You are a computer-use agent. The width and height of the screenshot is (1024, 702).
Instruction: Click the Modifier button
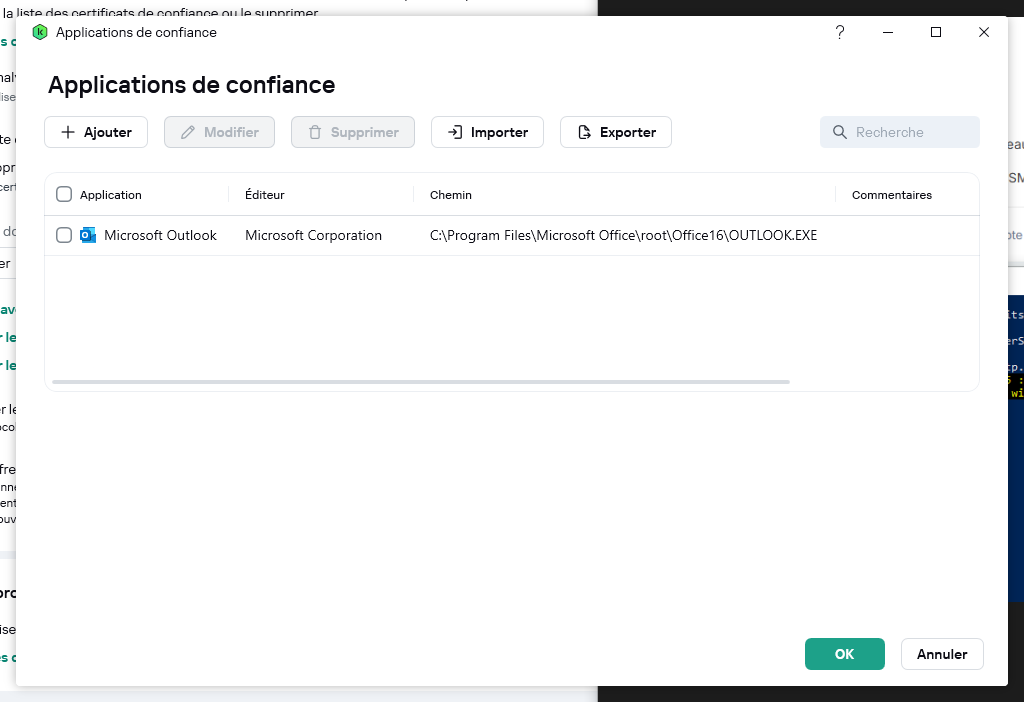tap(219, 132)
